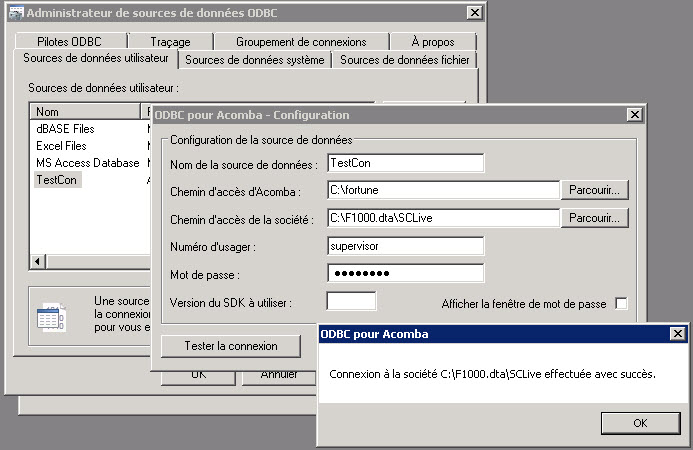The height and width of the screenshot is (450, 693).
Task: Click the list's left scroll arrow
Action: [x=37, y=261]
